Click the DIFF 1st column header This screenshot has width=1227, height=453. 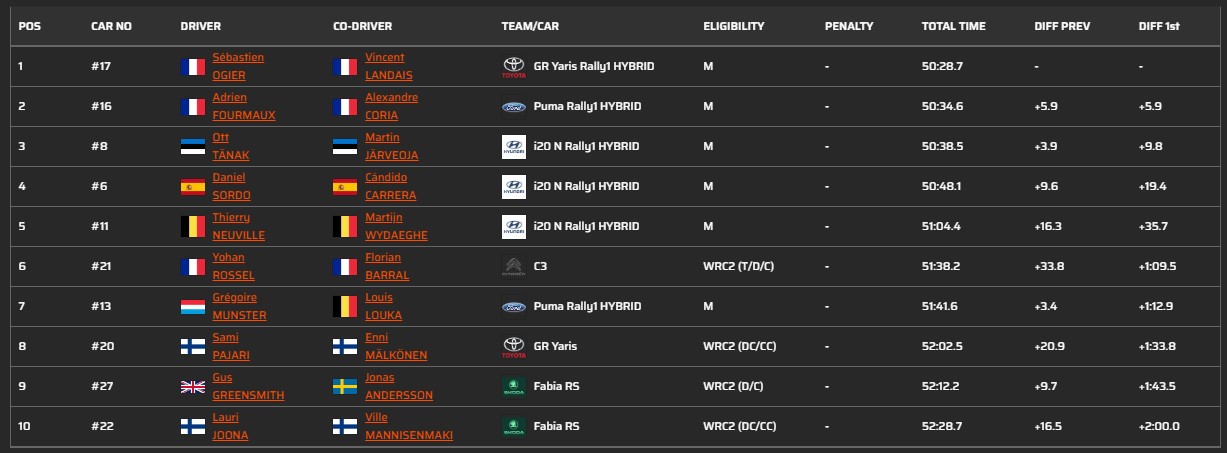[x=1159, y=25]
